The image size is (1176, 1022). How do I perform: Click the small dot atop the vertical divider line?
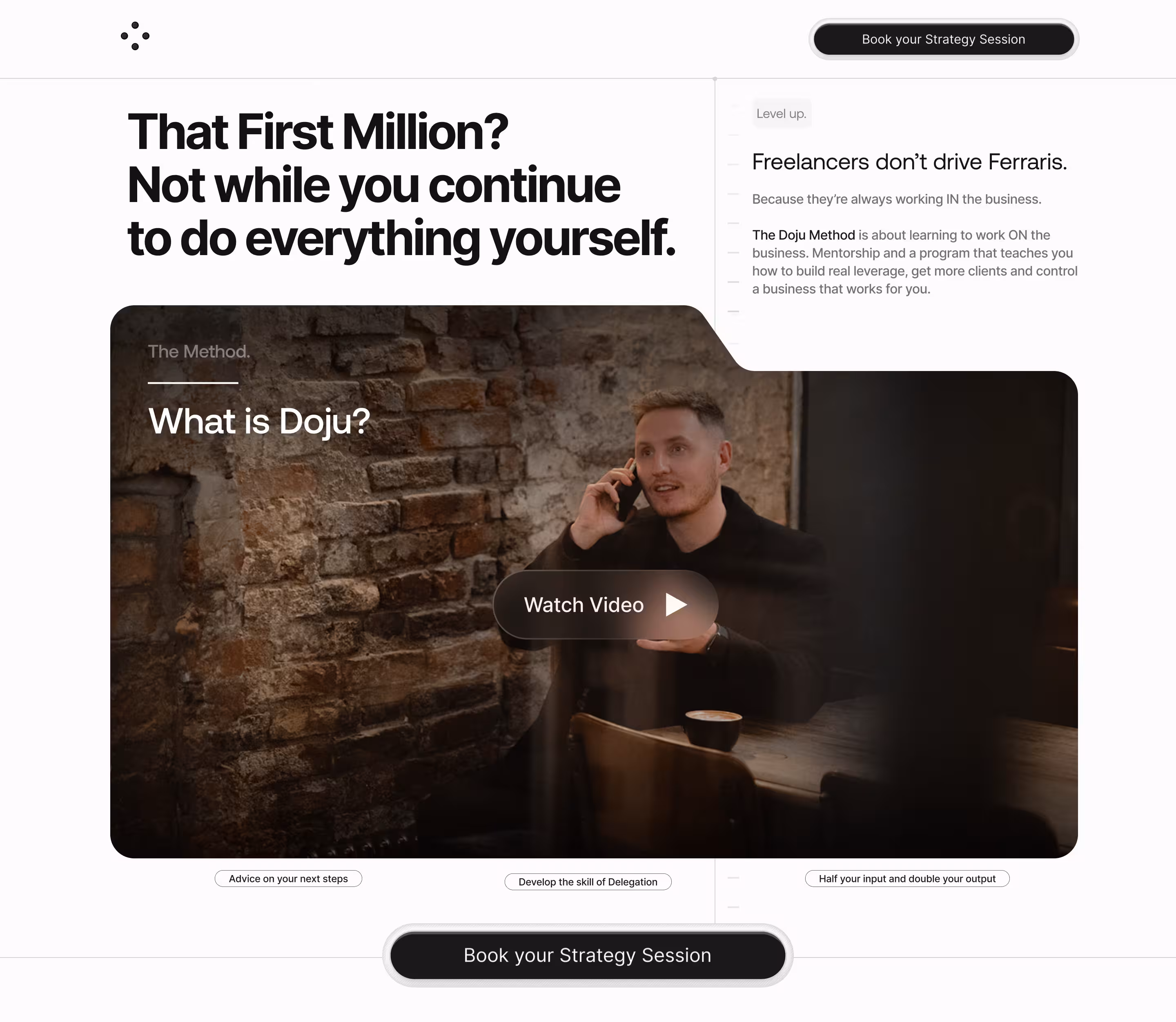click(715, 79)
